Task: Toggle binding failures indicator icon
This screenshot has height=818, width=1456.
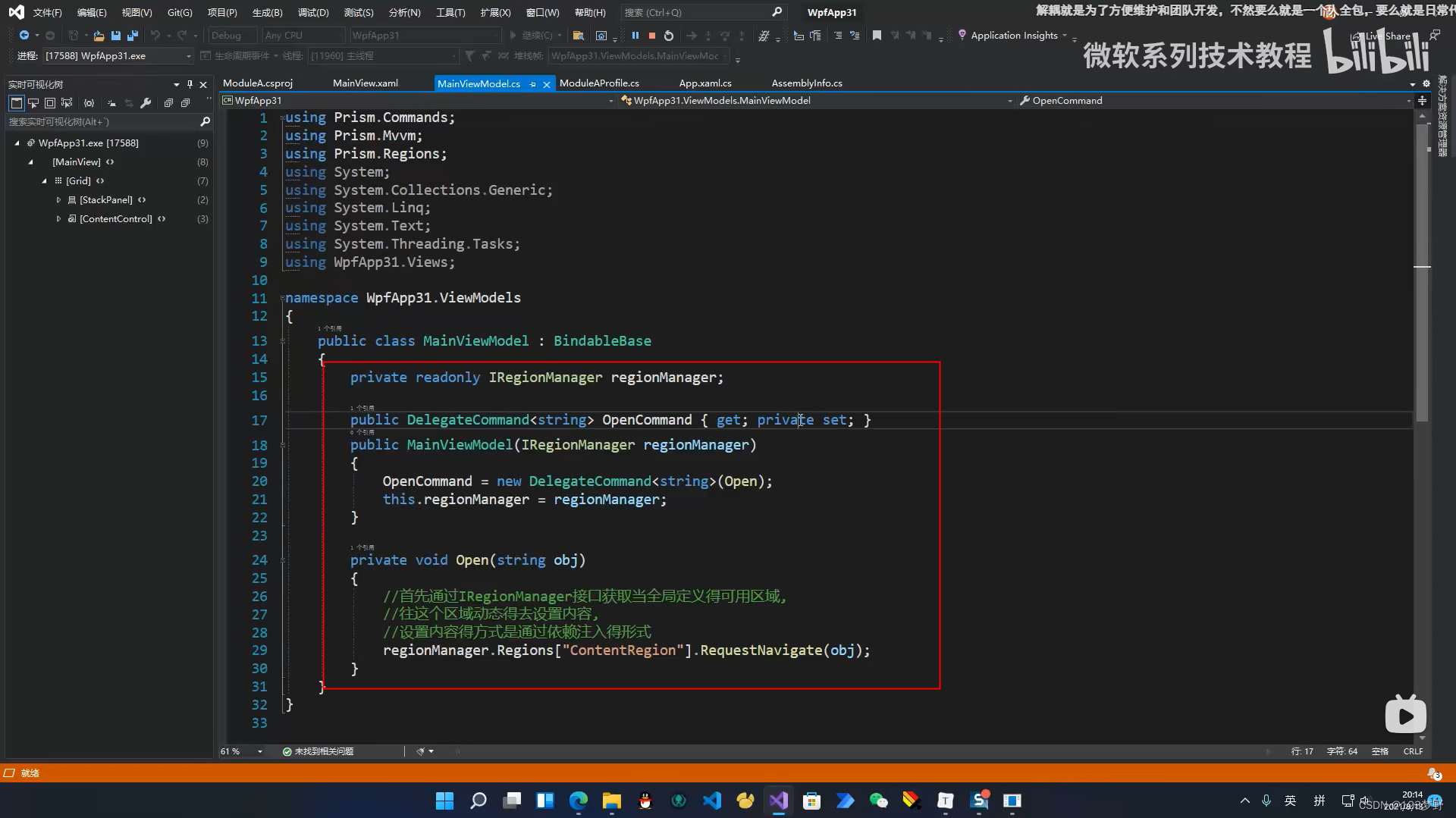Action: pyautogui.click(x=89, y=103)
